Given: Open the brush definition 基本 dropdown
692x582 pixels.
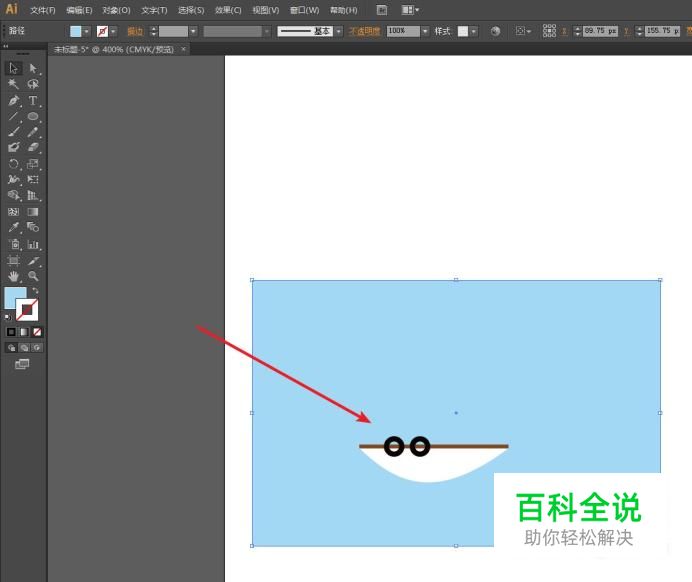Looking at the screenshot, I should click(x=338, y=31).
